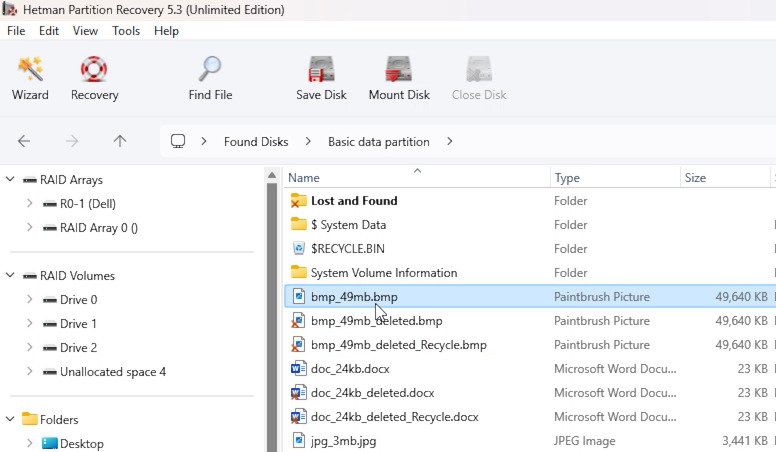Viewport: 776px width, 452px height.
Task: Click the bmp_49mb.bmp file icon
Action: [x=298, y=297]
